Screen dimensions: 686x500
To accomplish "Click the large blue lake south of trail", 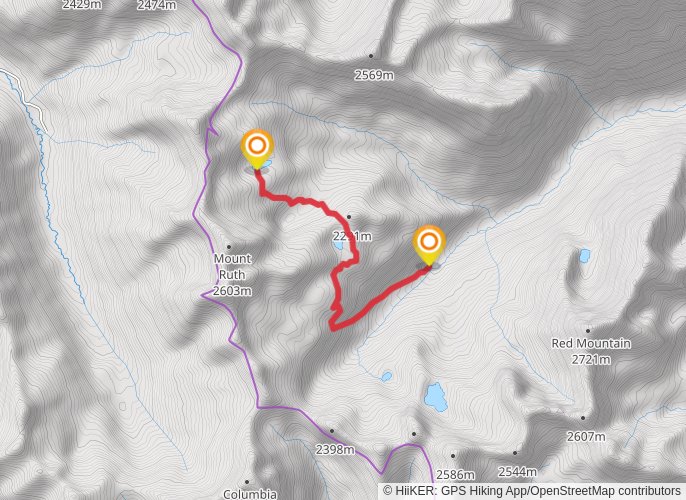I will point(435,397).
